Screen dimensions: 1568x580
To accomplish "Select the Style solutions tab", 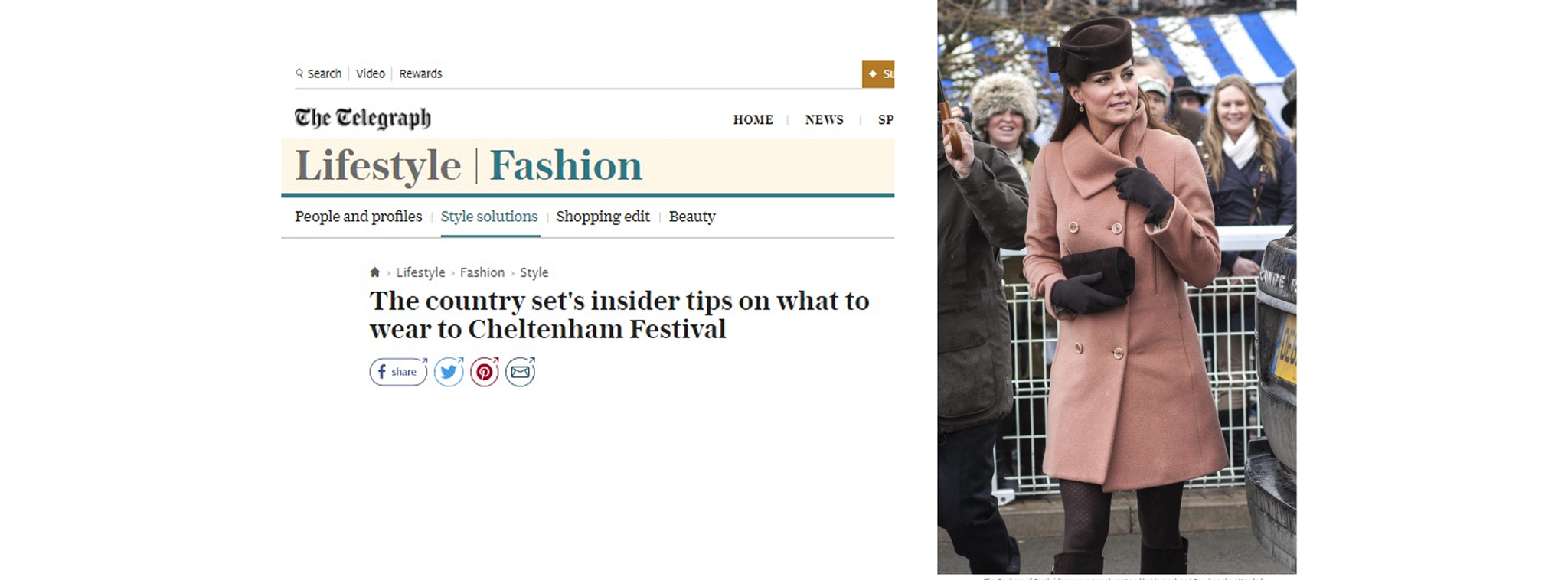I will (489, 217).
